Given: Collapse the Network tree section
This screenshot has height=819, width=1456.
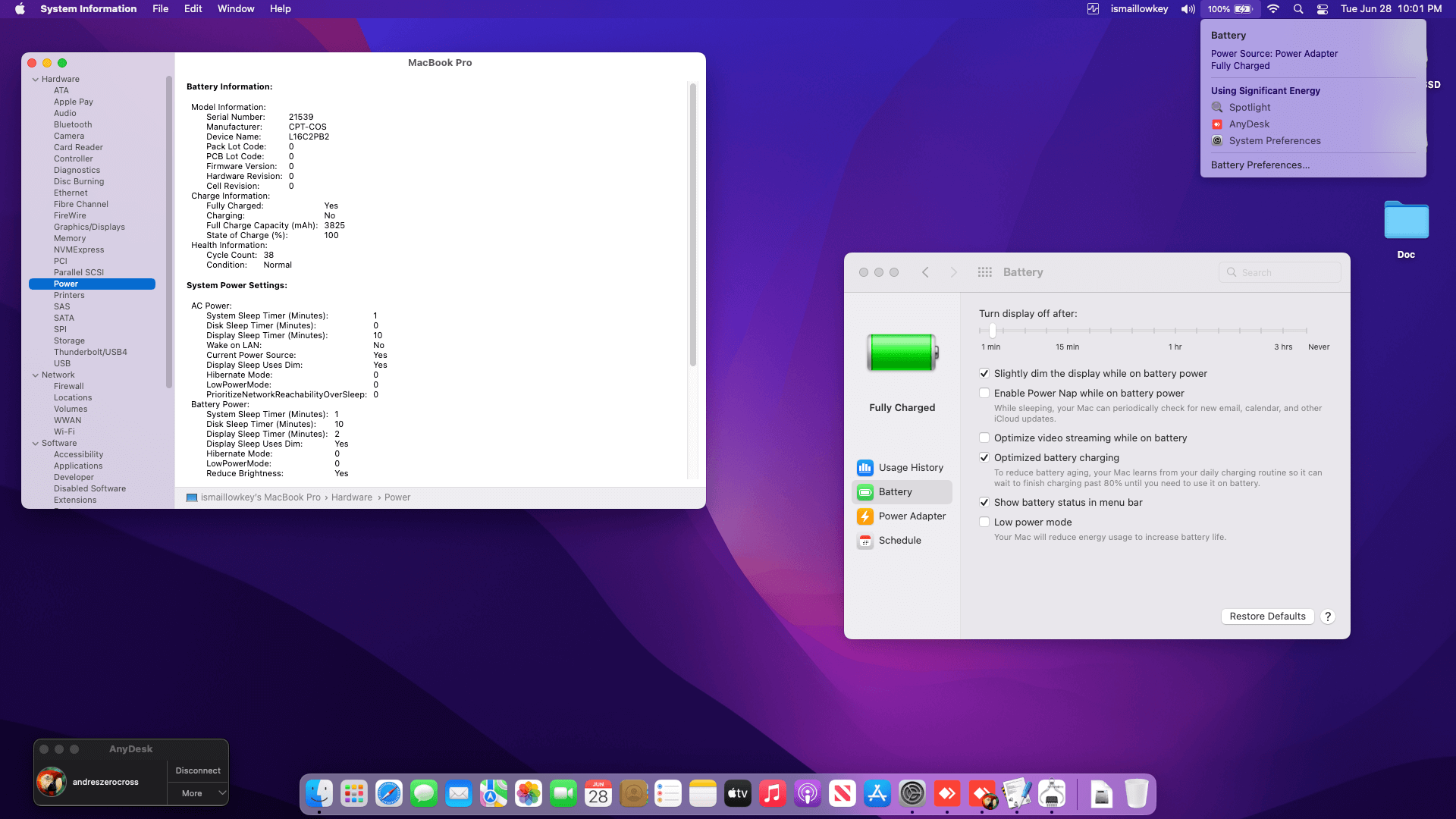Looking at the screenshot, I should click(35, 375).
